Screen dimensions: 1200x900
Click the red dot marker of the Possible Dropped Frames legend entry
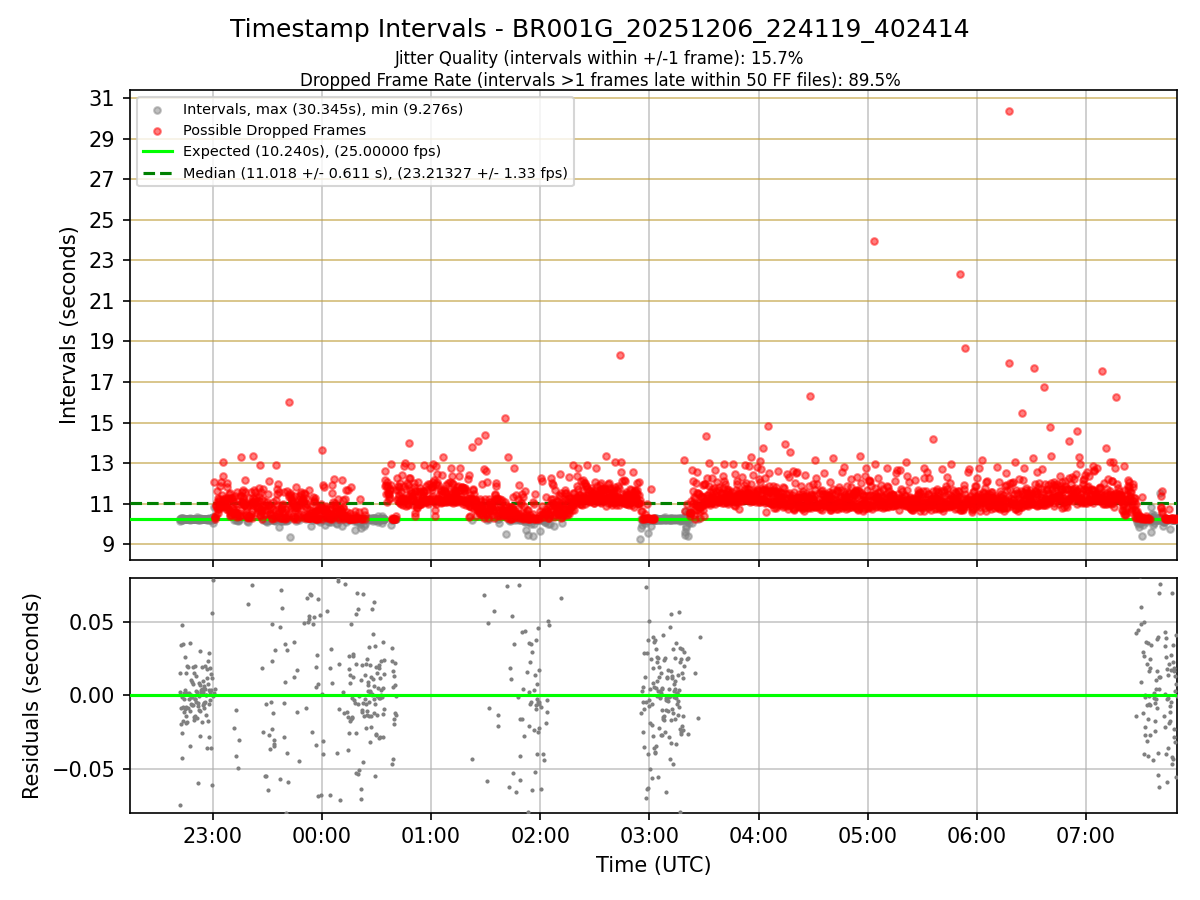click(157, 130)
